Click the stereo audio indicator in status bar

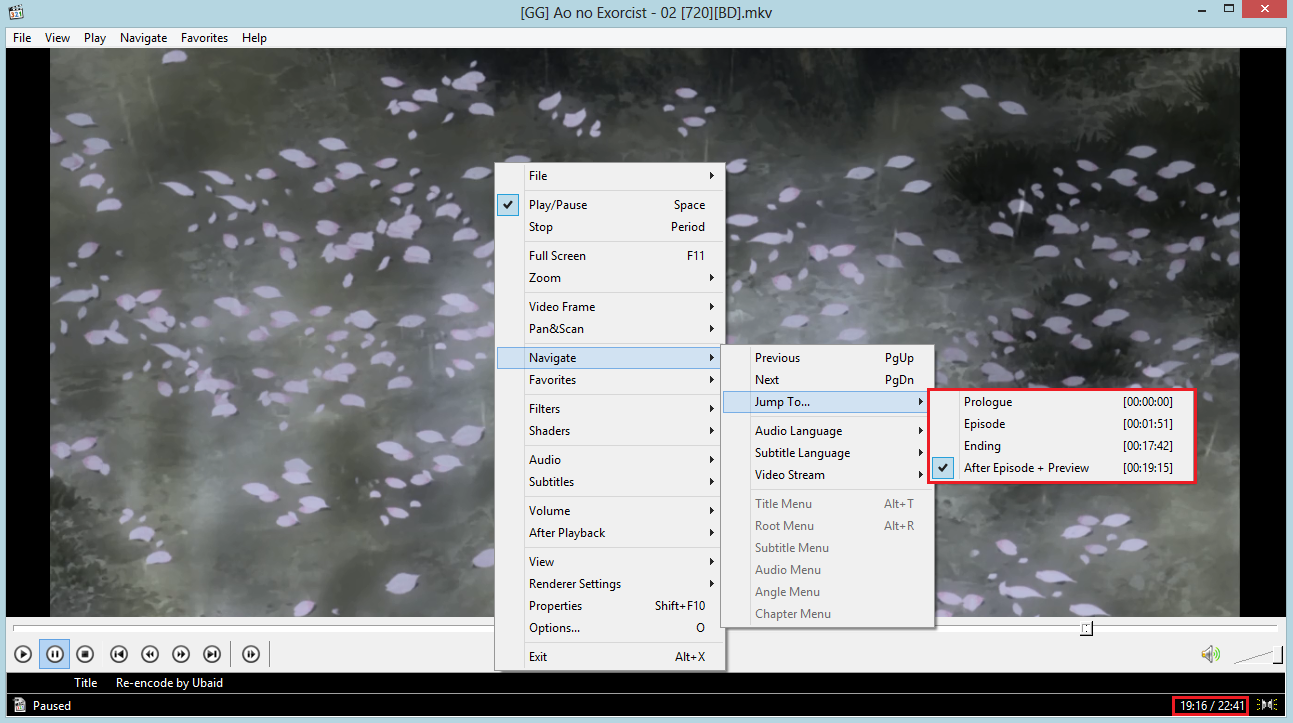point(1268,705)
